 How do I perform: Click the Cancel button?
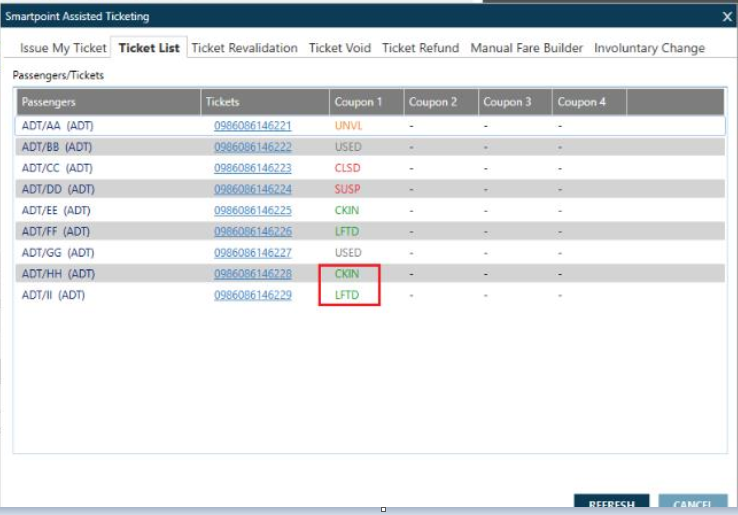click(x=692, y=504)
